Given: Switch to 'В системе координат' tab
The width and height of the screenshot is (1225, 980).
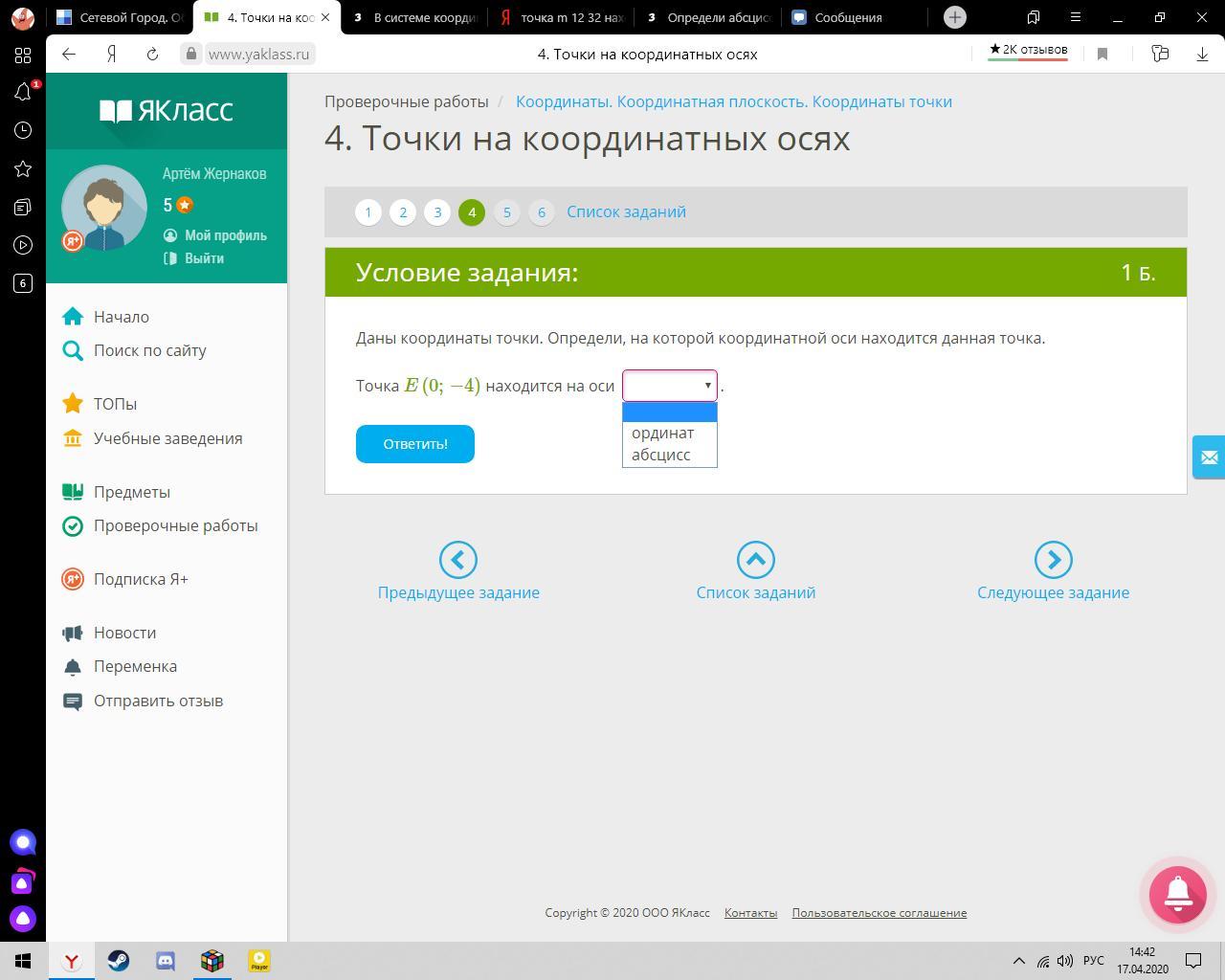Looking at the screenshot, I should click(416, 17).
